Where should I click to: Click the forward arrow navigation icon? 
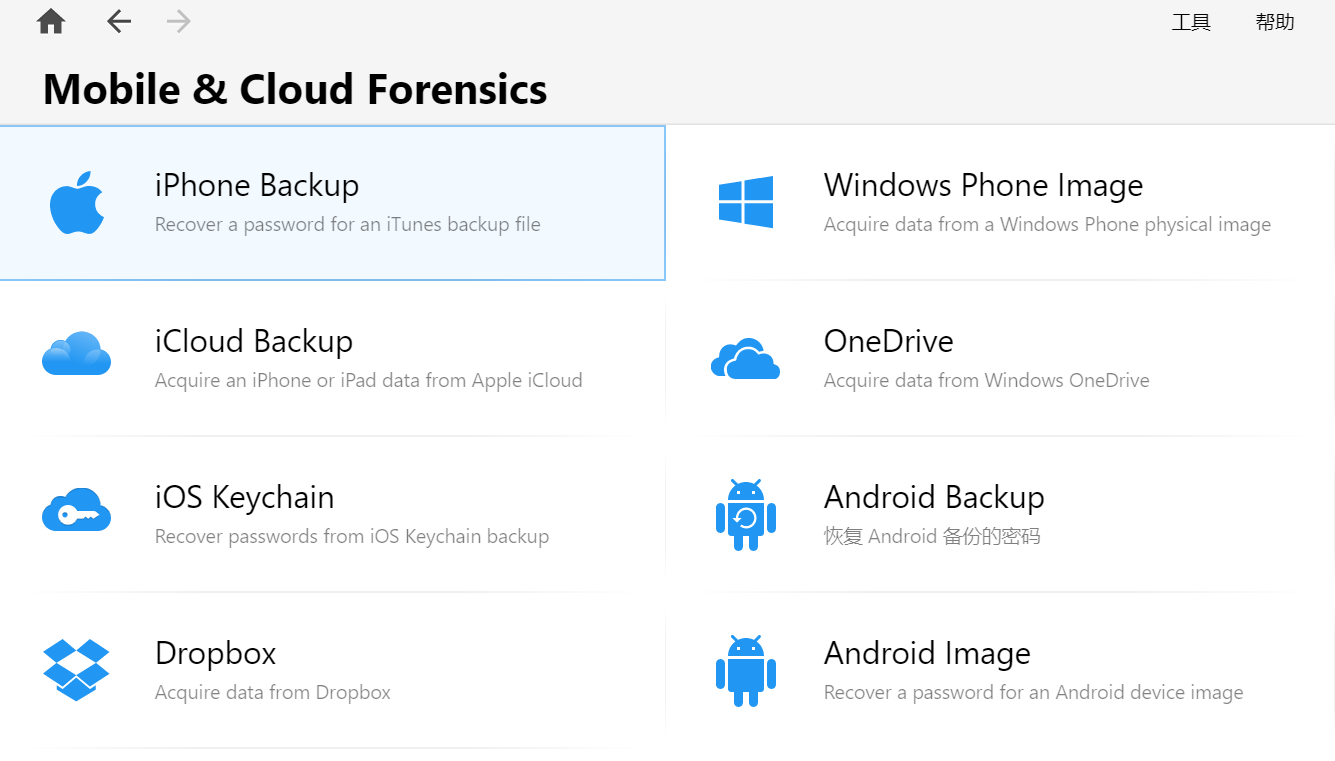[x=179, y=21]
